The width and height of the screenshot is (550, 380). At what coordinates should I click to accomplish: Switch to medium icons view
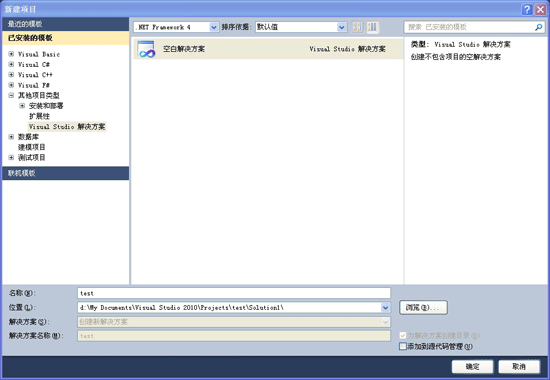[373, 27]
